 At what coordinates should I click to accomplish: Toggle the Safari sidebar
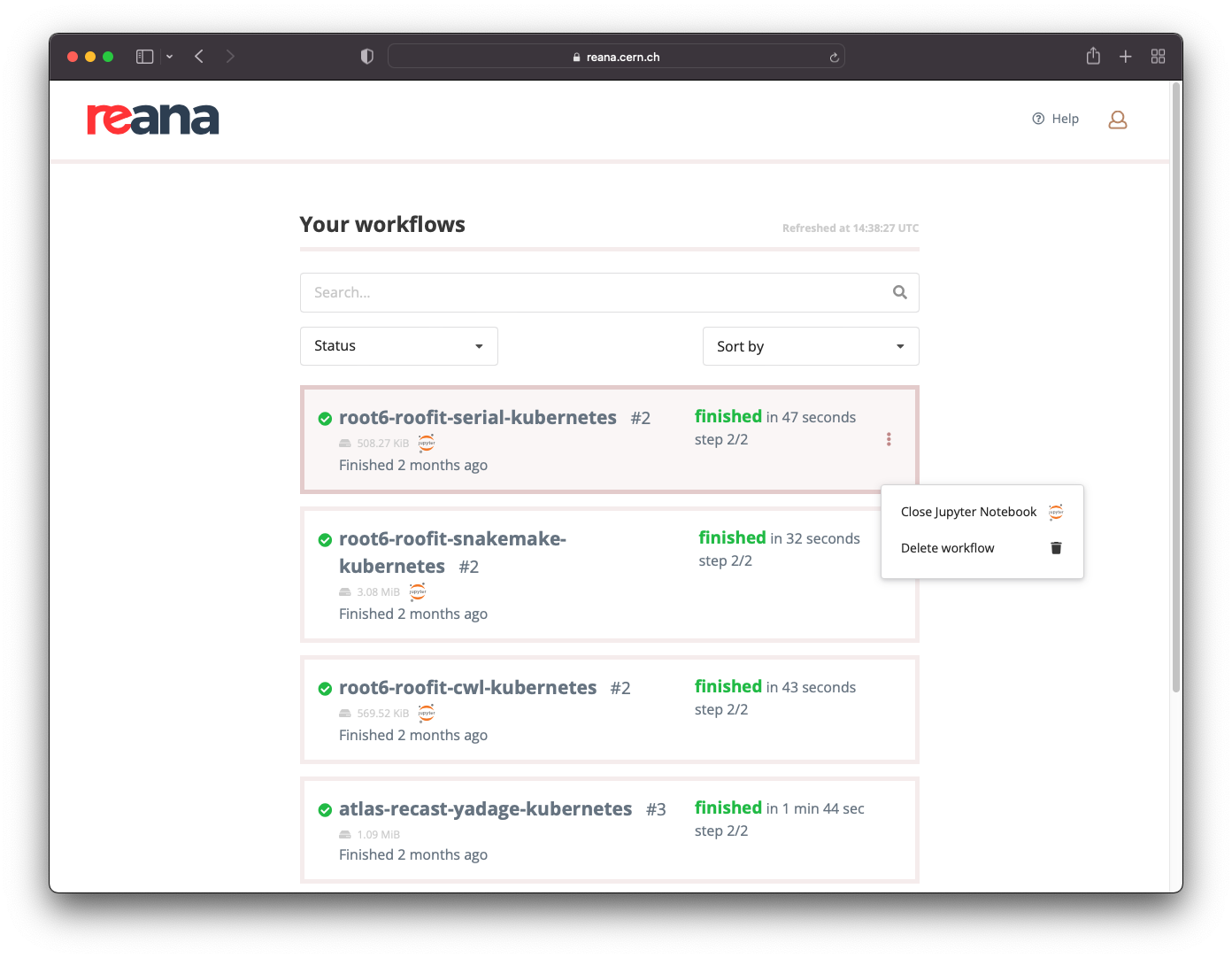click(x=144, y=57)
